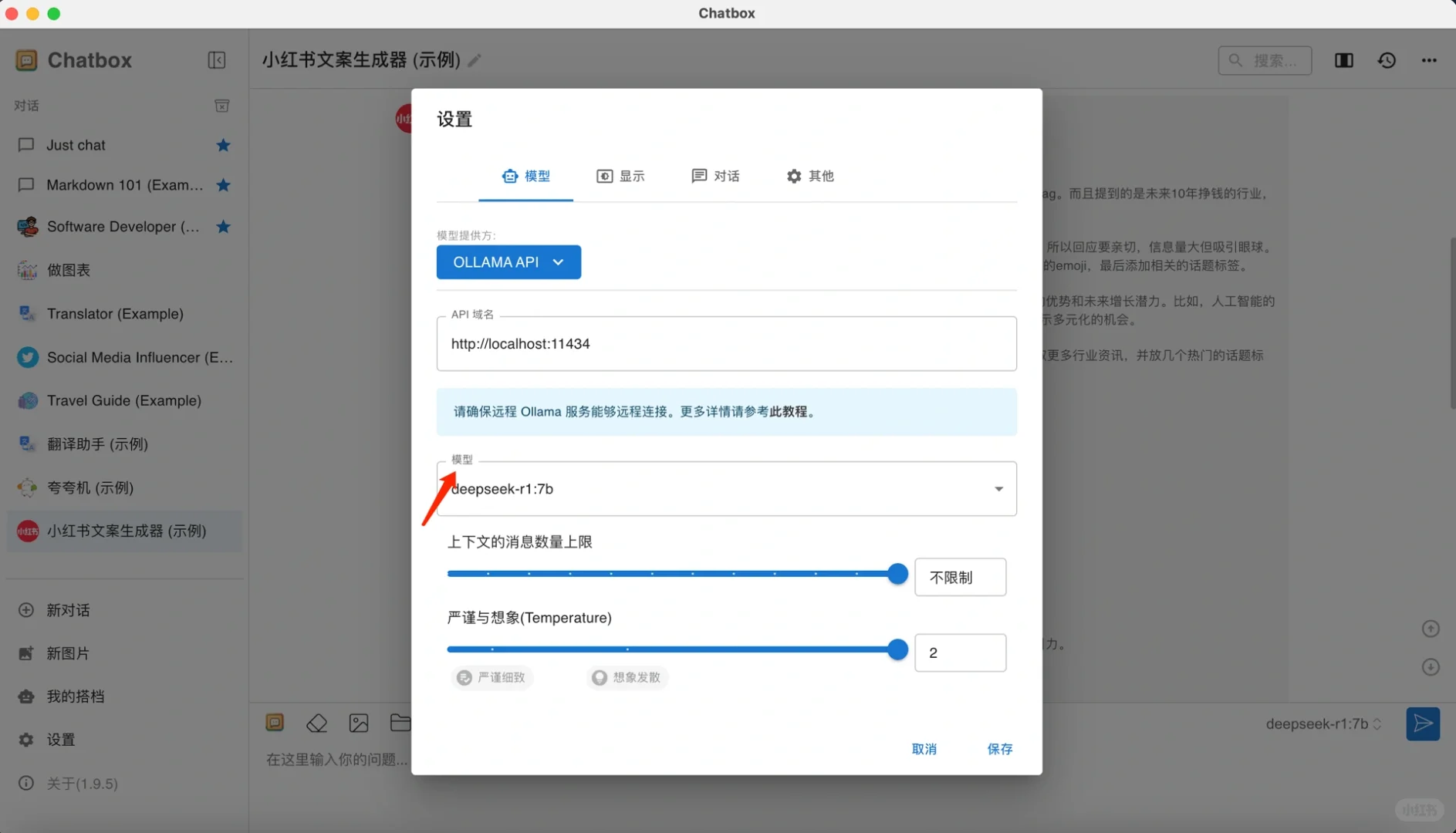Click the split-panel layout icon in top bar
The image size is (1456, 833).
1343,60
